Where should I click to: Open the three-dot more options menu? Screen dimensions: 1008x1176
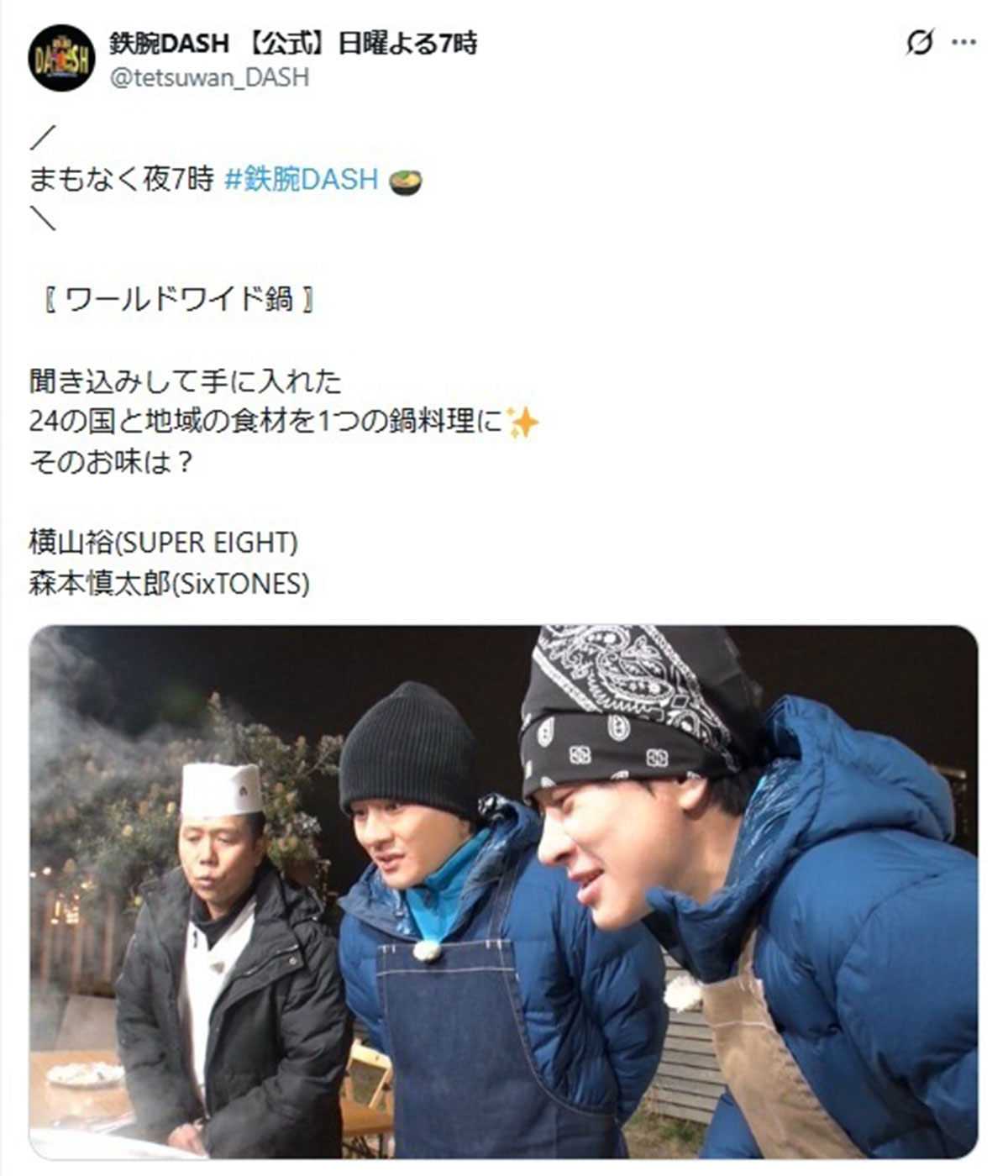tap(963, 42)
